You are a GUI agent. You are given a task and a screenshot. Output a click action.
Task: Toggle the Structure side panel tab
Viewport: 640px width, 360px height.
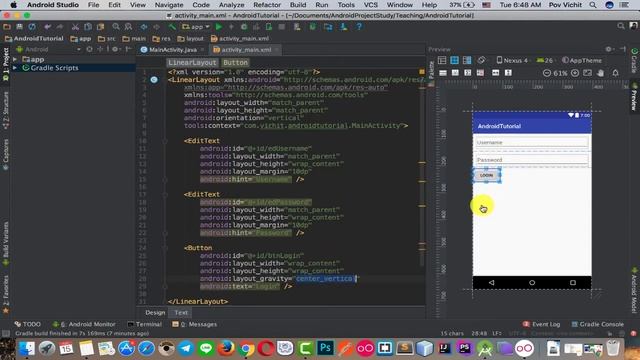(6, 110)
